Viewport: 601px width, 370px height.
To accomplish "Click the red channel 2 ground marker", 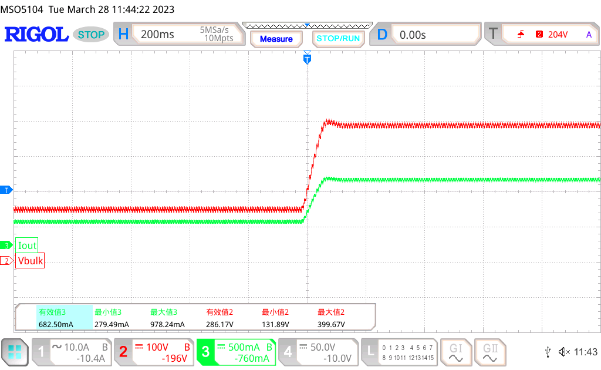I will [6, 261].
